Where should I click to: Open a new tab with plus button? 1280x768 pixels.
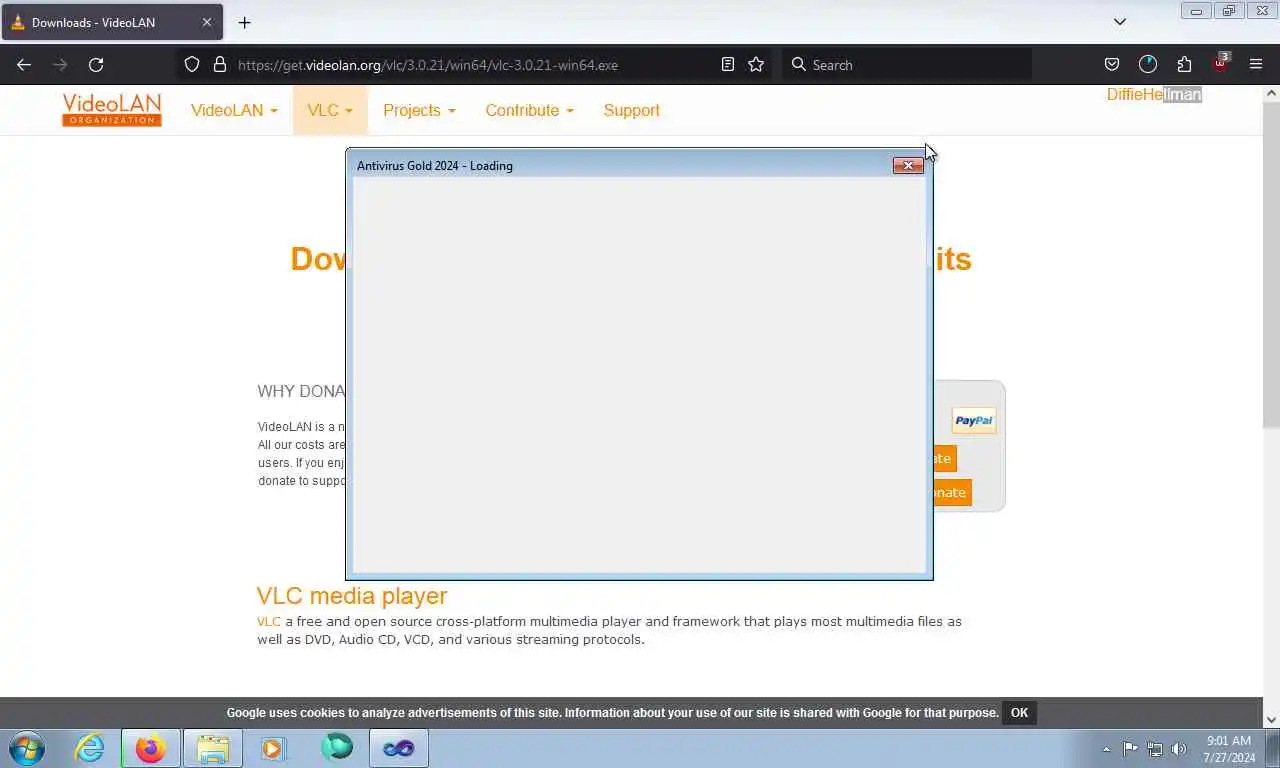pos(244,22)
